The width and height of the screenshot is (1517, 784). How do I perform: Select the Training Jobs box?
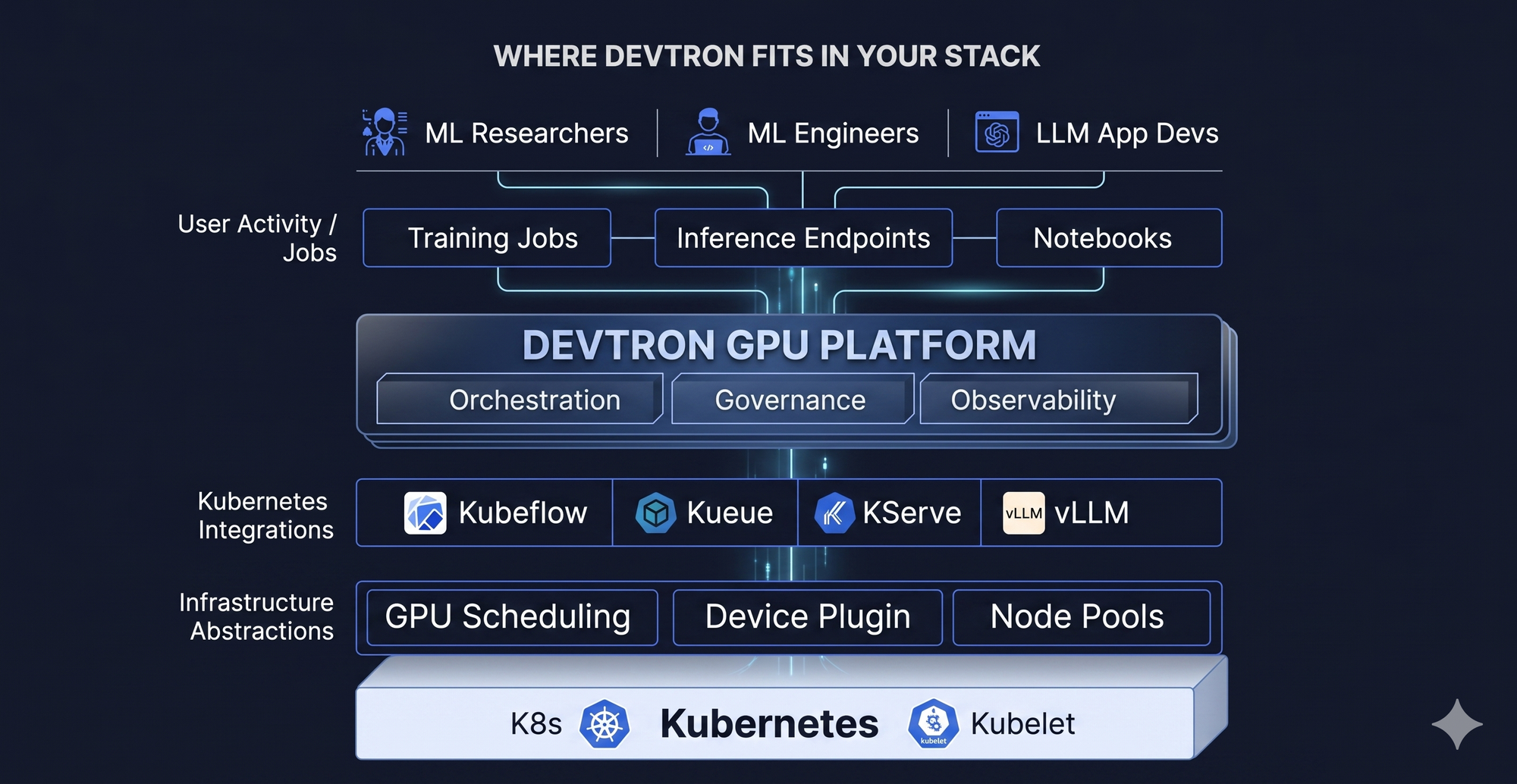pyautogui.click(x=487, y=238)
